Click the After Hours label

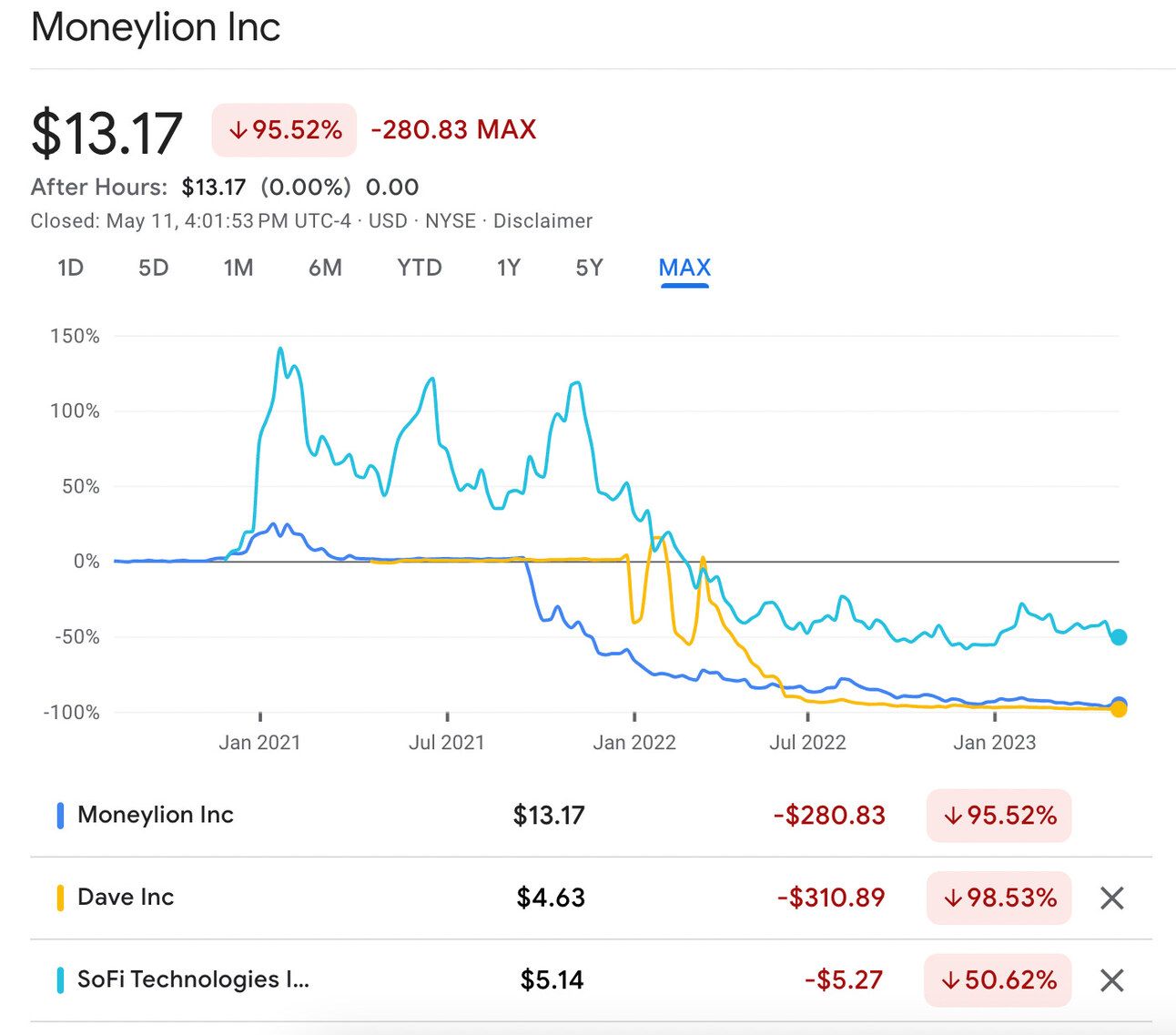point(99,188)
